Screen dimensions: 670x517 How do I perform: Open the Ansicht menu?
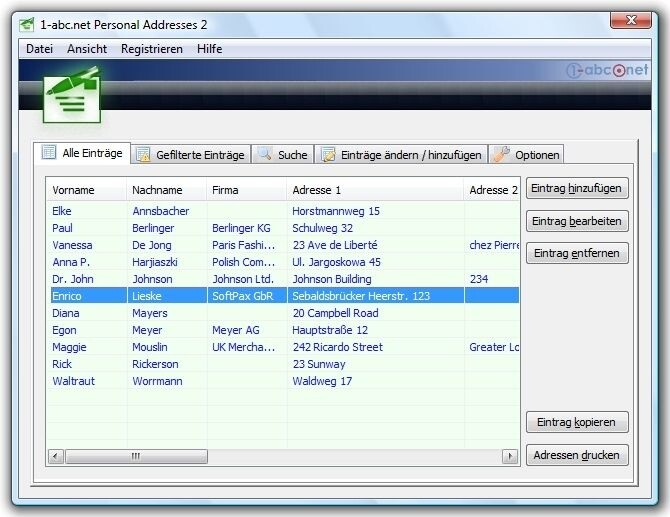click(87, 49)
